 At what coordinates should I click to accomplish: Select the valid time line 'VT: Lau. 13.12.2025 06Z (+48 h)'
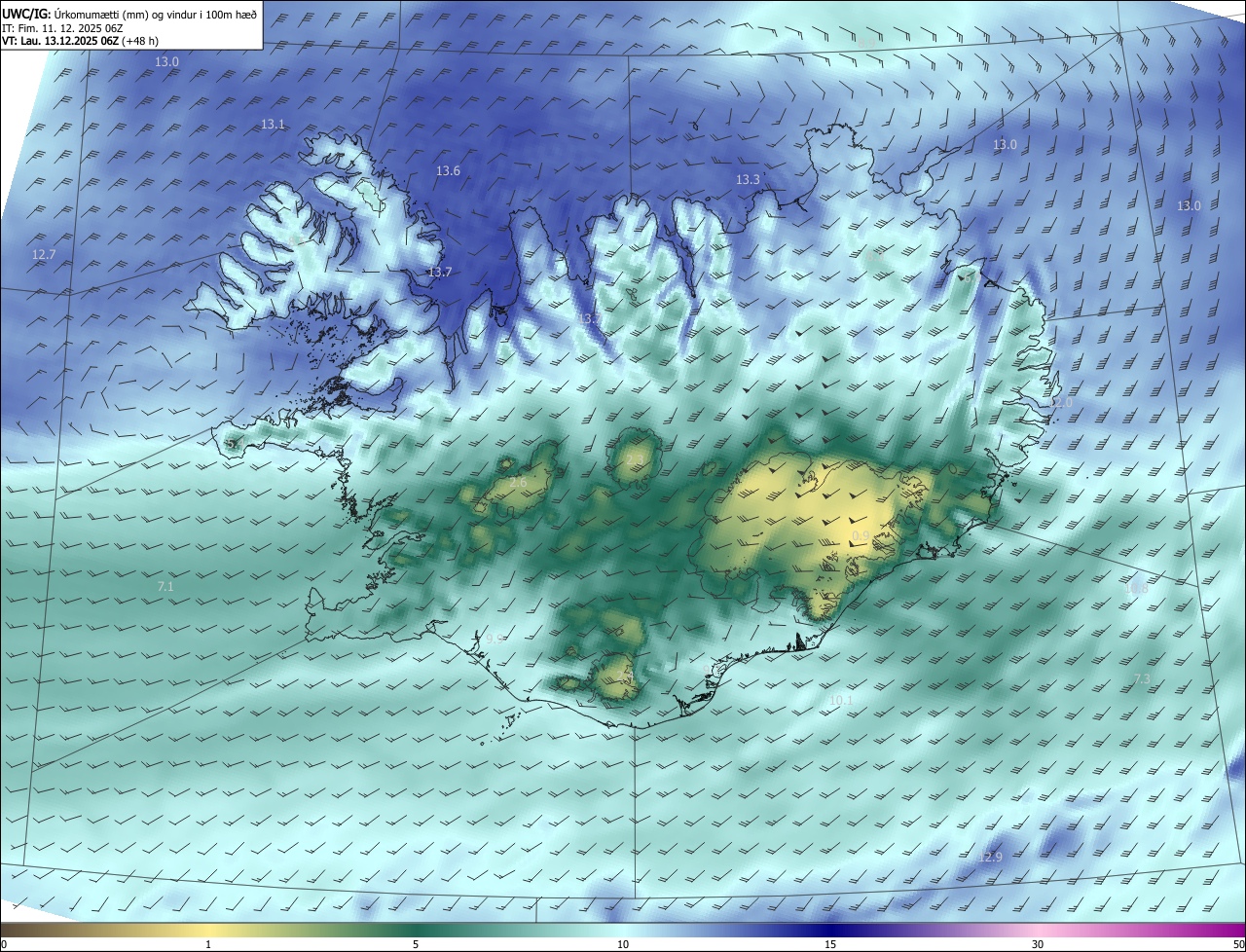(80, 41)
